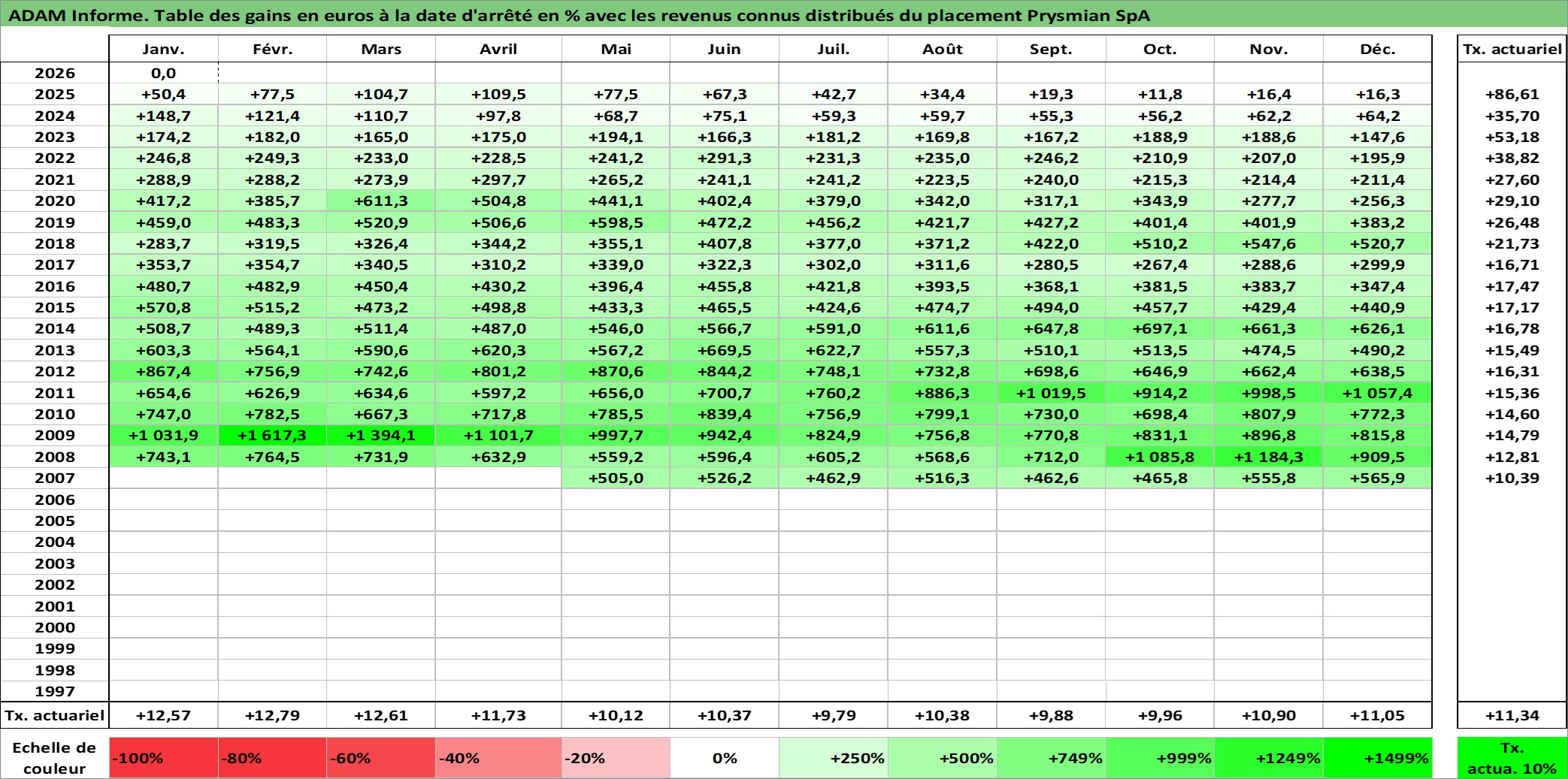
Task: Select the +9,79 bottom rate for Juil.
Action: [834, 715]
